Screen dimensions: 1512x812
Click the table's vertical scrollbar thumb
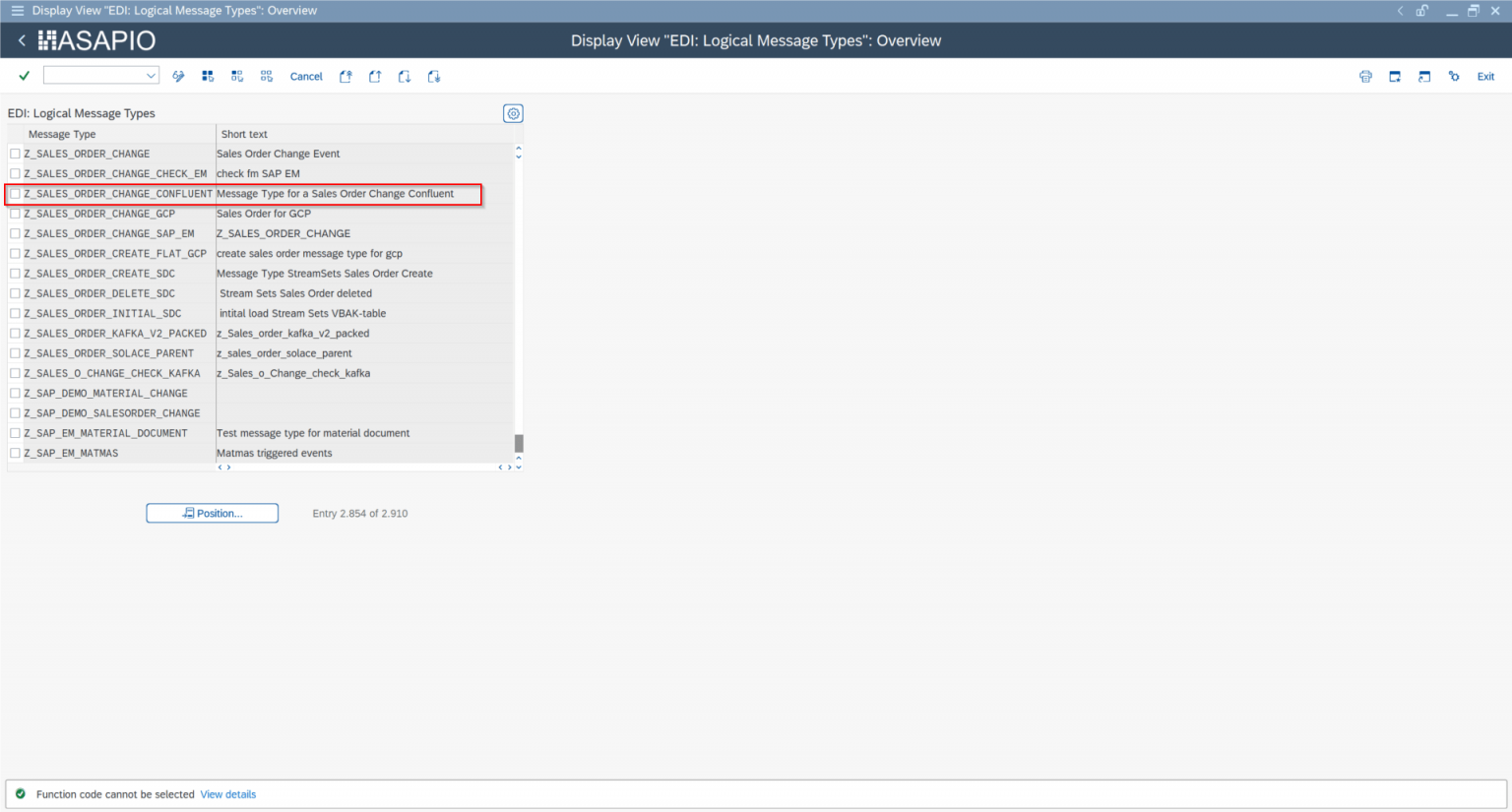519,444
